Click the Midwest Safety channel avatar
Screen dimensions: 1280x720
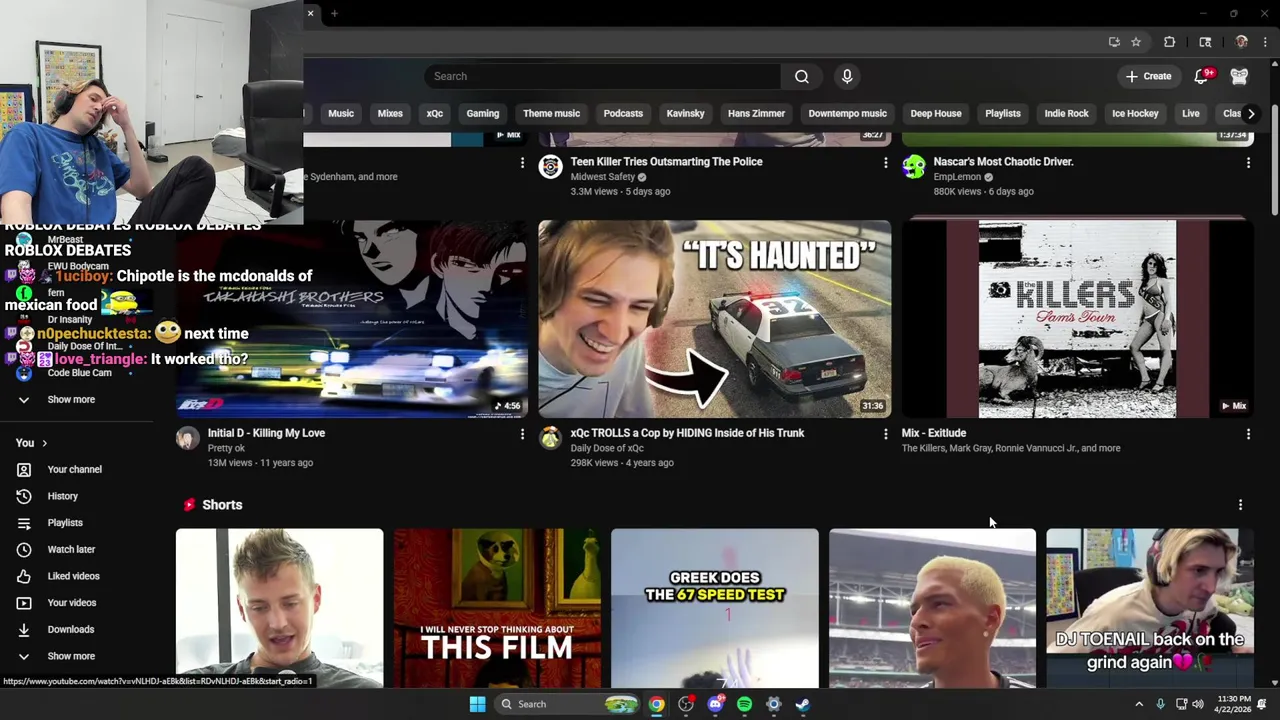click(550, 167)
